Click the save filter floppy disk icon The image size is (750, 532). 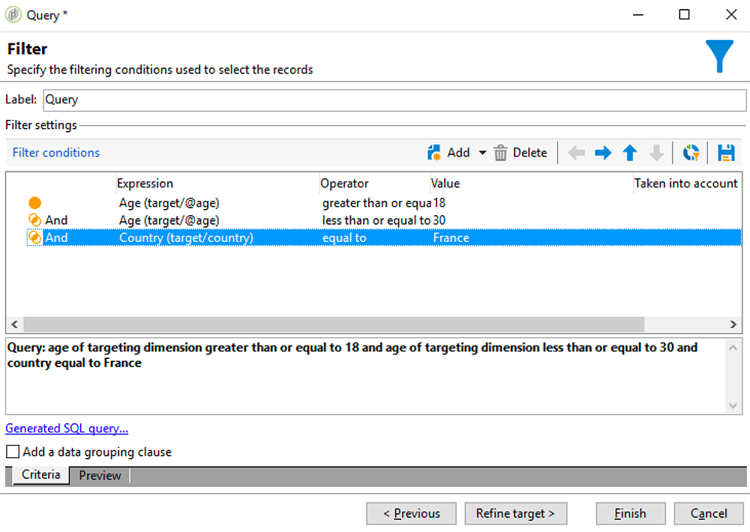point(726,153)
